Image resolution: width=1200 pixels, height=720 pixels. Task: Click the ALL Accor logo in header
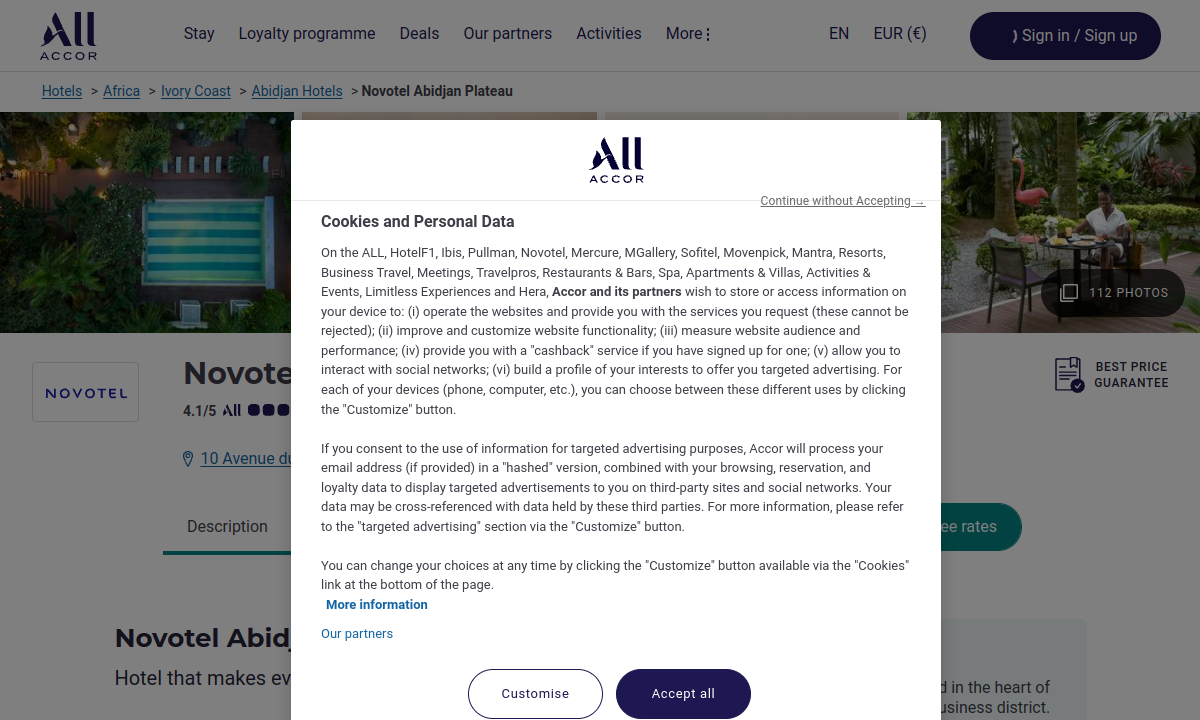coord(68,36)
